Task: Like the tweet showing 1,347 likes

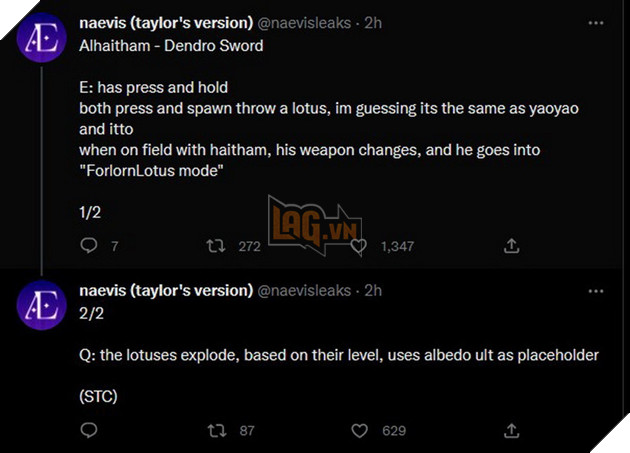Action: pyautogui.click(x=359, y=246)
